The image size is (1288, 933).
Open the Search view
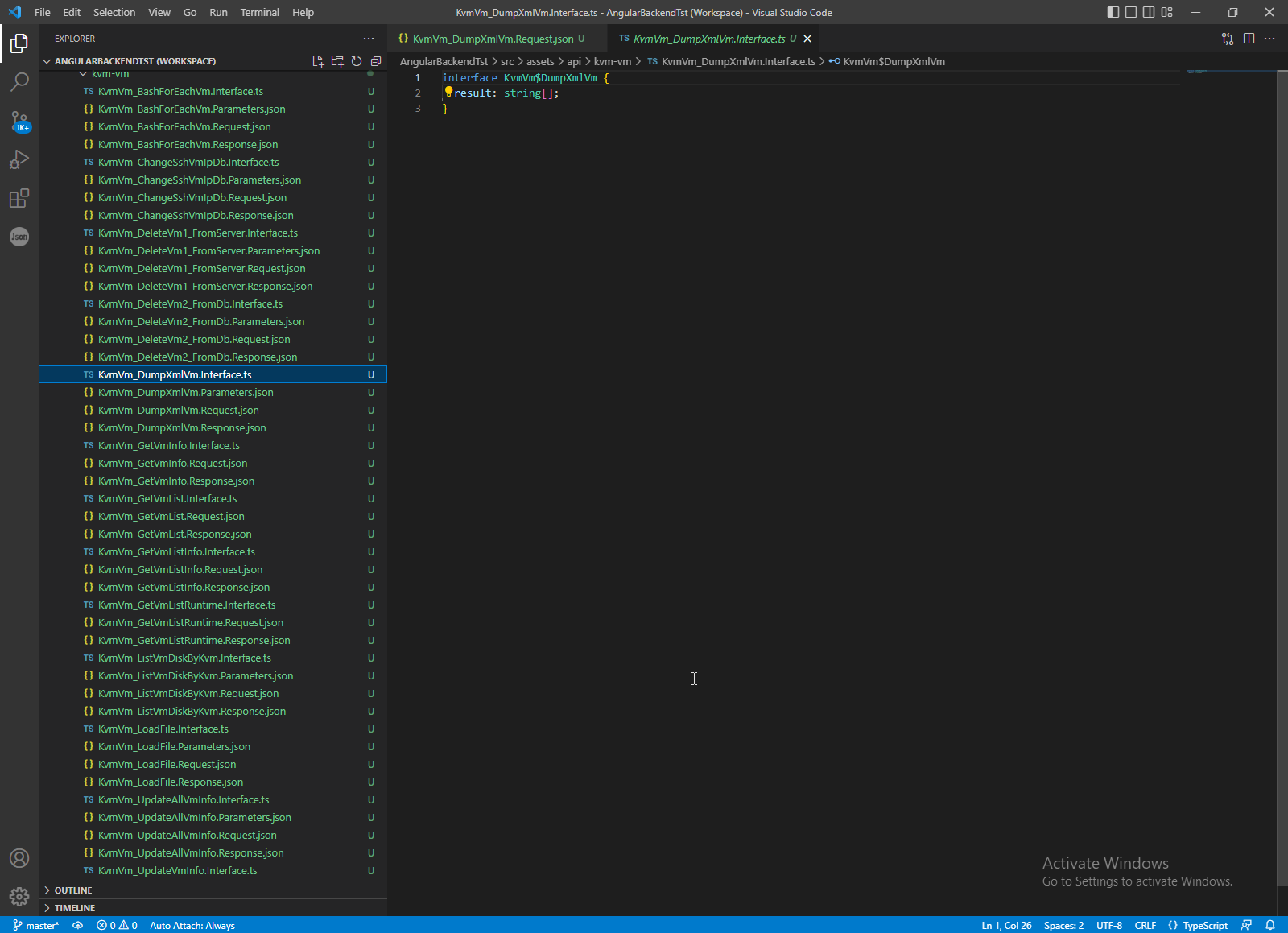[19, 81]
